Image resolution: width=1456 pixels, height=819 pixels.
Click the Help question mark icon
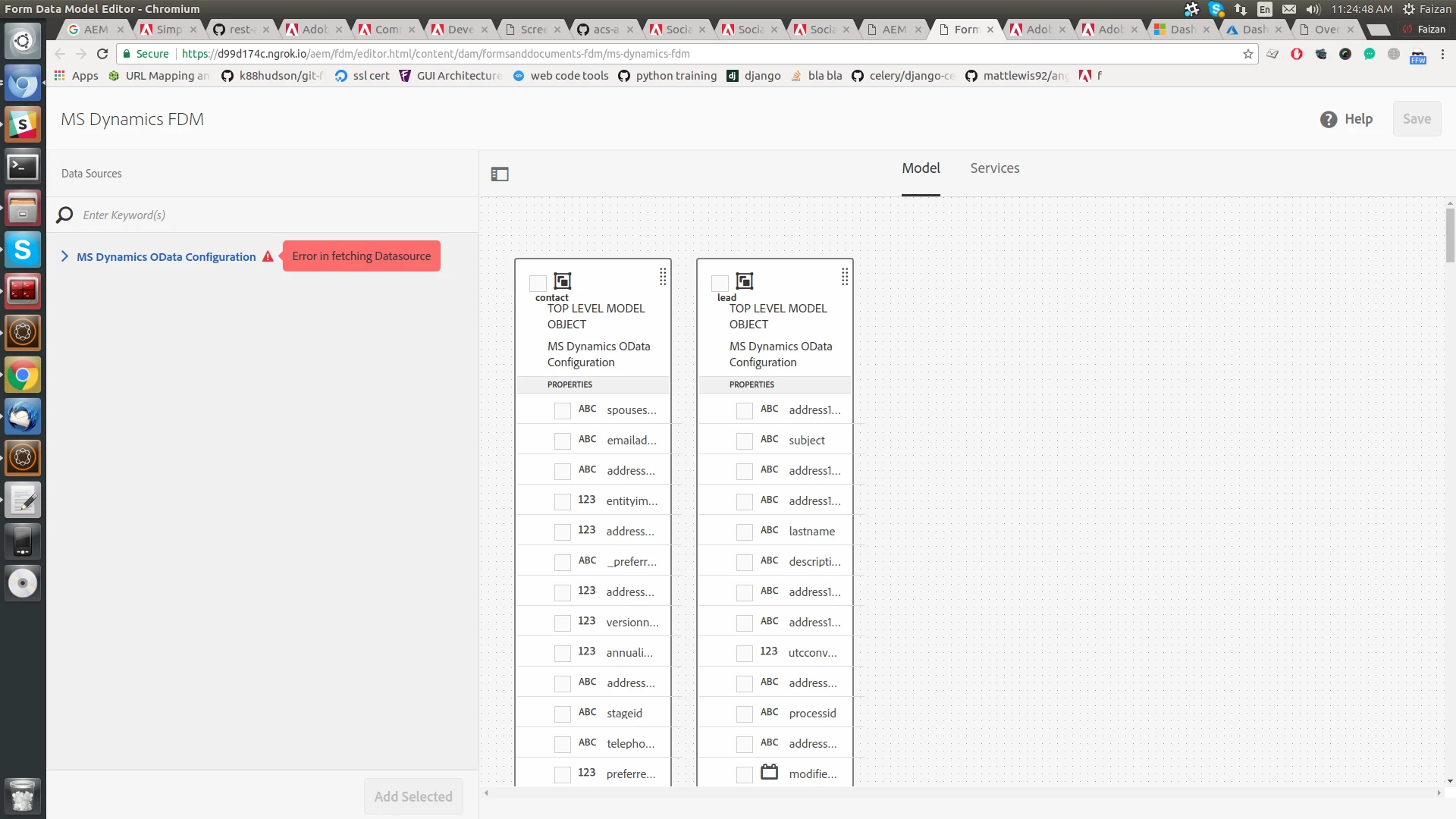tap(1329, 119)
